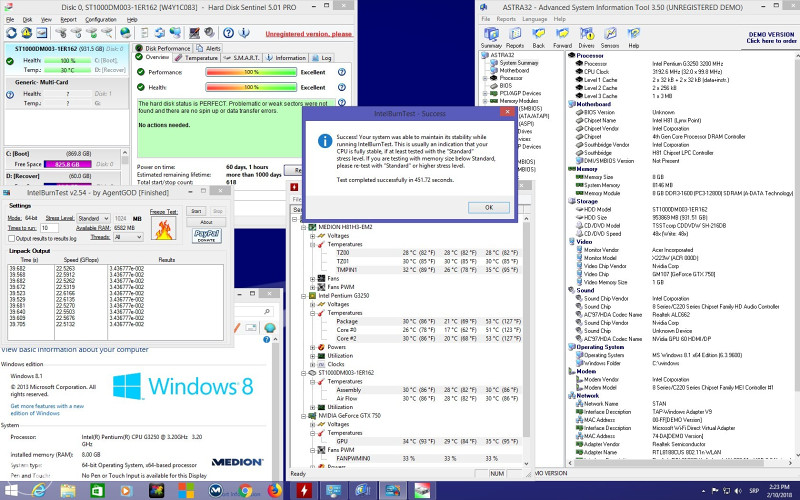The height and width of the screenshot is (500, 800).
Task: Click 'Get more features with a new edition' link
Action: [47, 410]
